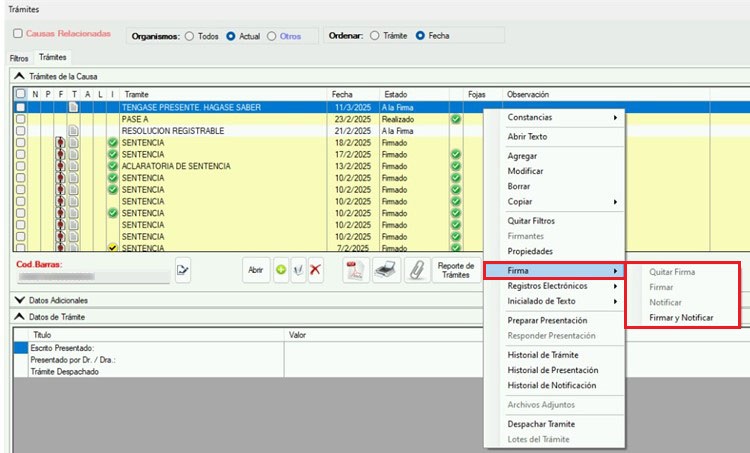This screenshot has height=453, width=750.
Task: Choose the Trámite ordering radio button
Action: click(x=375, y=36)
